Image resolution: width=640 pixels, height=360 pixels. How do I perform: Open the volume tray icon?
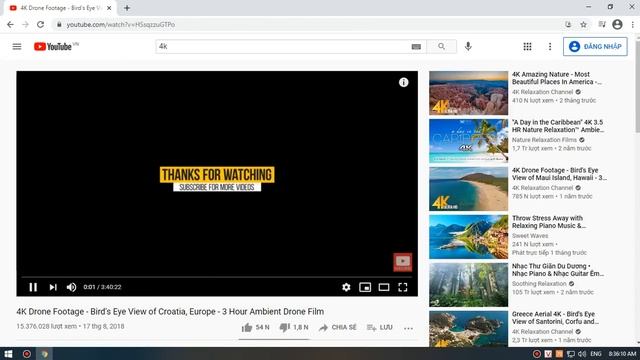pyautogui.click(x=582, y=354)
